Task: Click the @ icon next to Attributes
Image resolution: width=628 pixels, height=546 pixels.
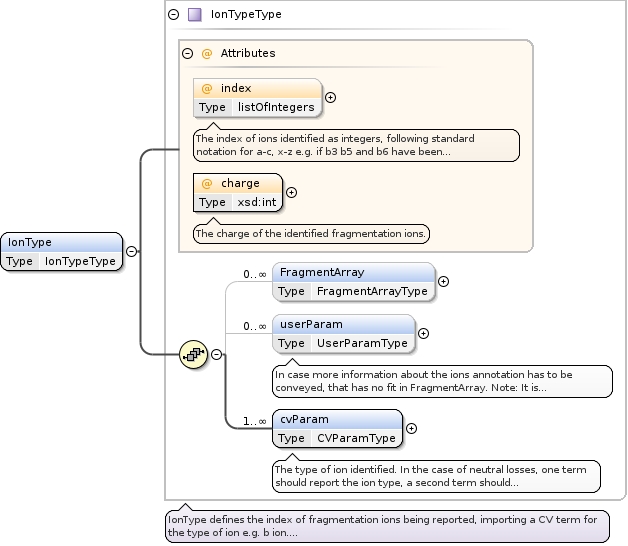Action: pyautogui.click(x=207, y=53)
